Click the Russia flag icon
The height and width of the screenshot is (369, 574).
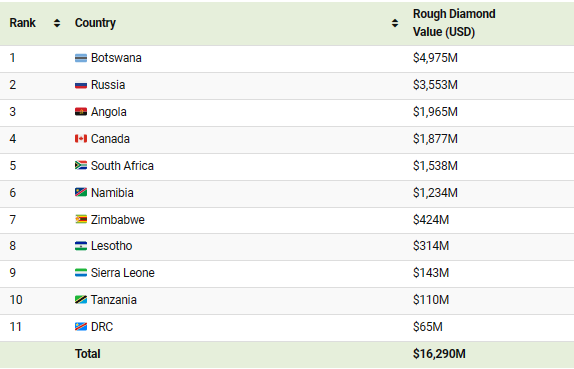click(x=81, y=85)
